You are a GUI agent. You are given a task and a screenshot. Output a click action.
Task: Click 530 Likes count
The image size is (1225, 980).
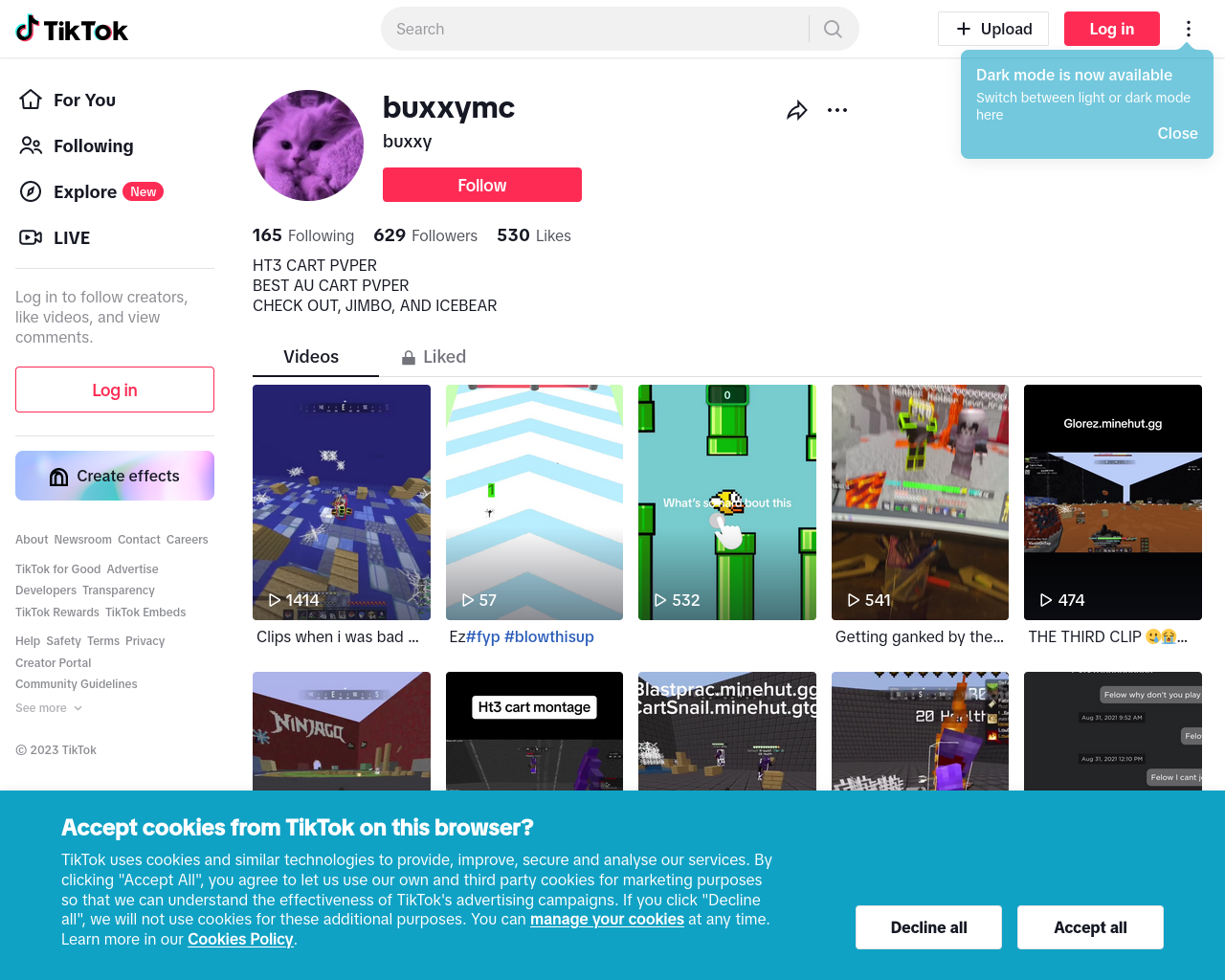tap(534, 235)
